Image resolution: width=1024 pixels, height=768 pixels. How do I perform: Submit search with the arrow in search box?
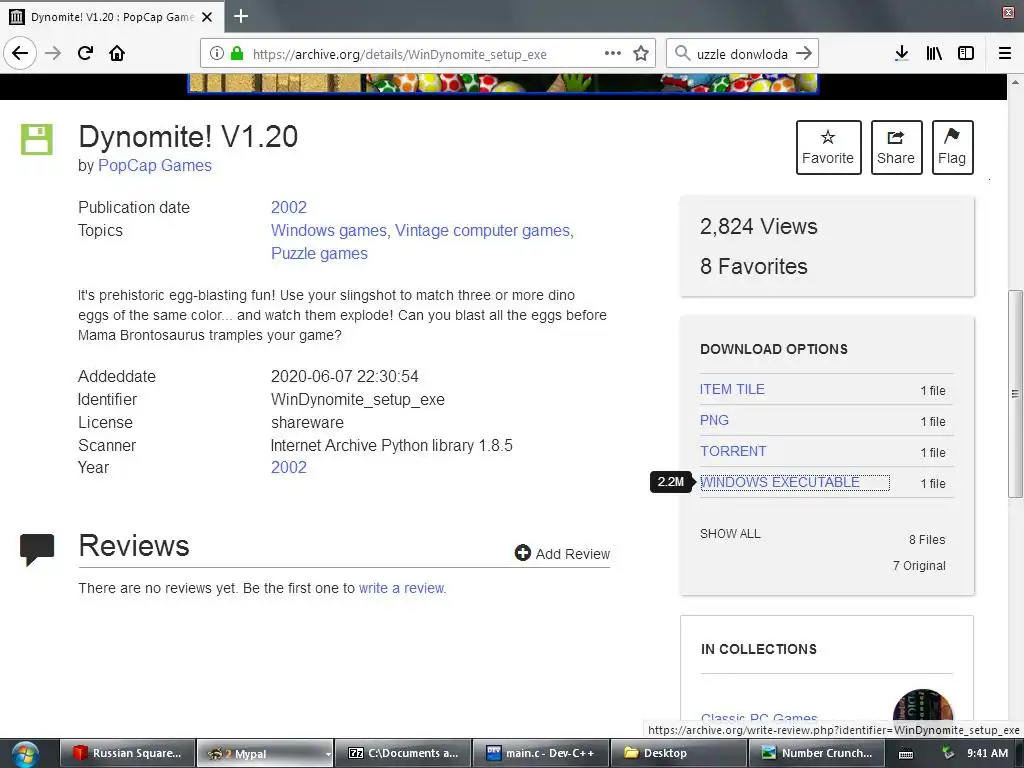(x=804, y=53)
